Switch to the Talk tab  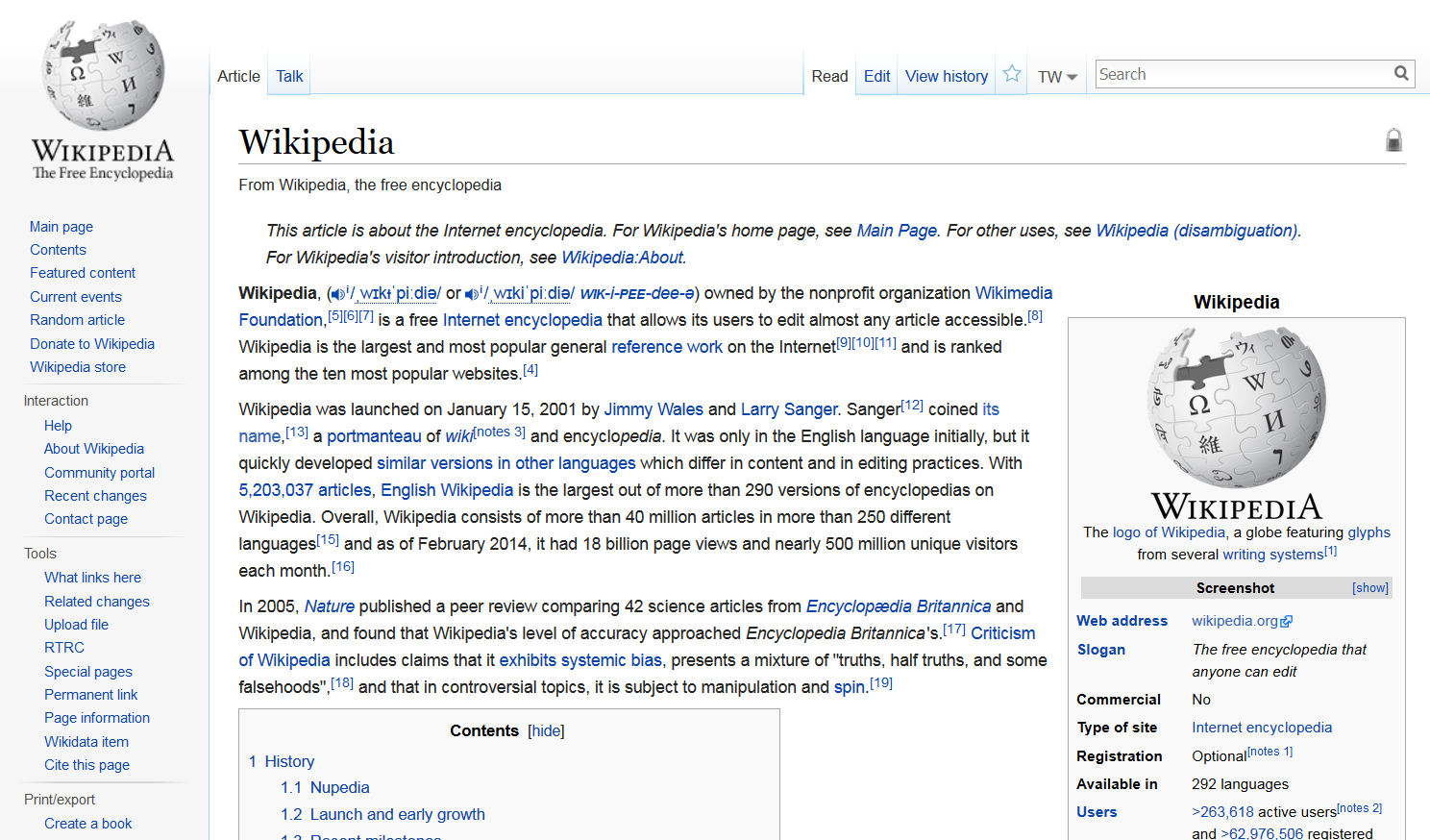(x=289, y=76)
